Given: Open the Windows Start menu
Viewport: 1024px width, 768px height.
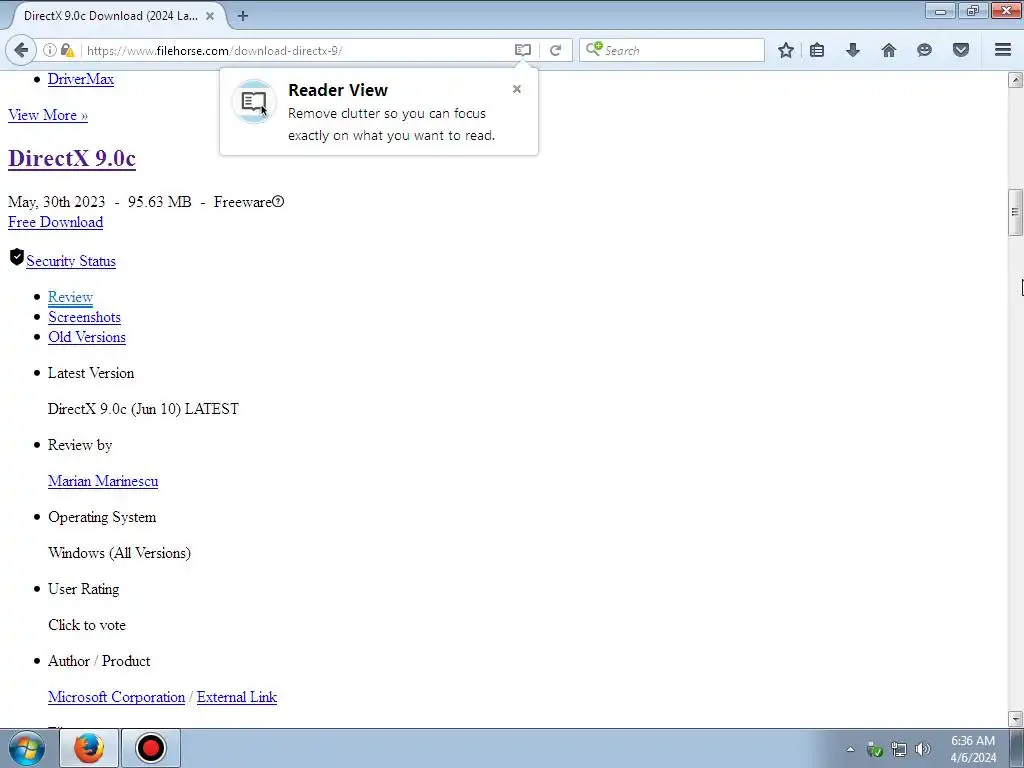Looking at the screenshot, I should (x=27, y=748).
